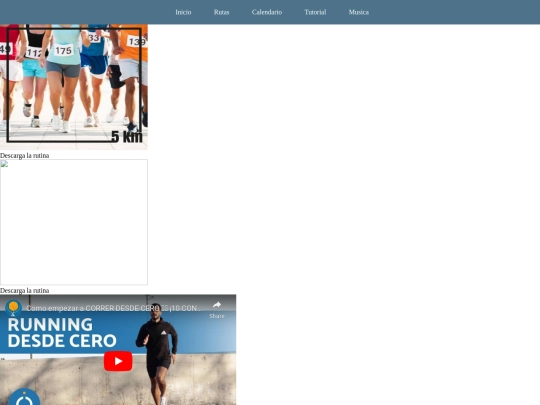Open the YouTube channel avatar icon
The height and width of the screenshot is (405, 540).
13,308
